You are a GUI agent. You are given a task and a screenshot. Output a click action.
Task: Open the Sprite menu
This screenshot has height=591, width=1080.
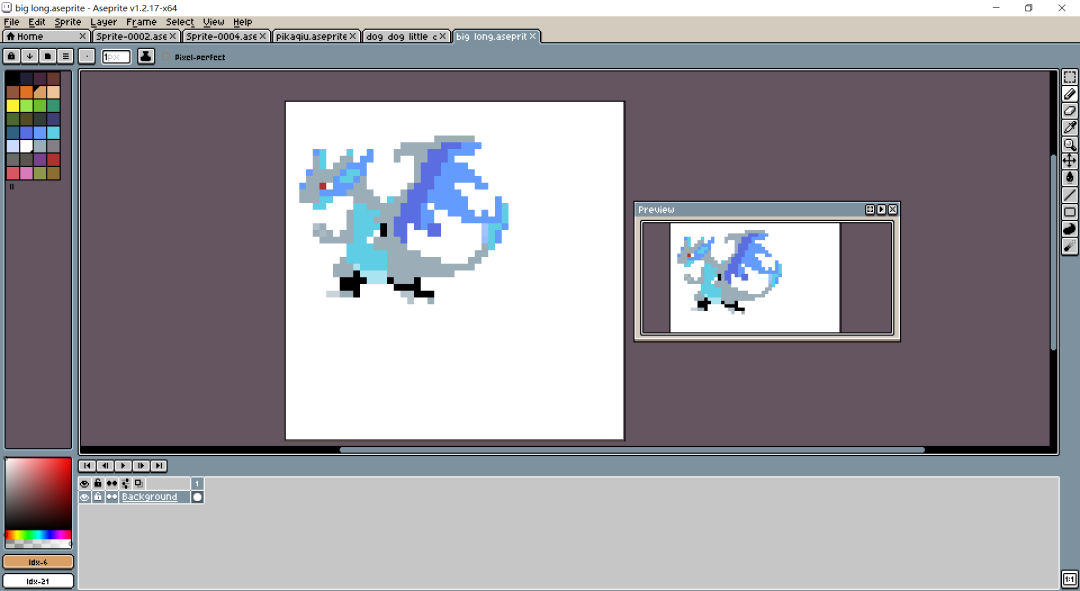tap(68, 22)
